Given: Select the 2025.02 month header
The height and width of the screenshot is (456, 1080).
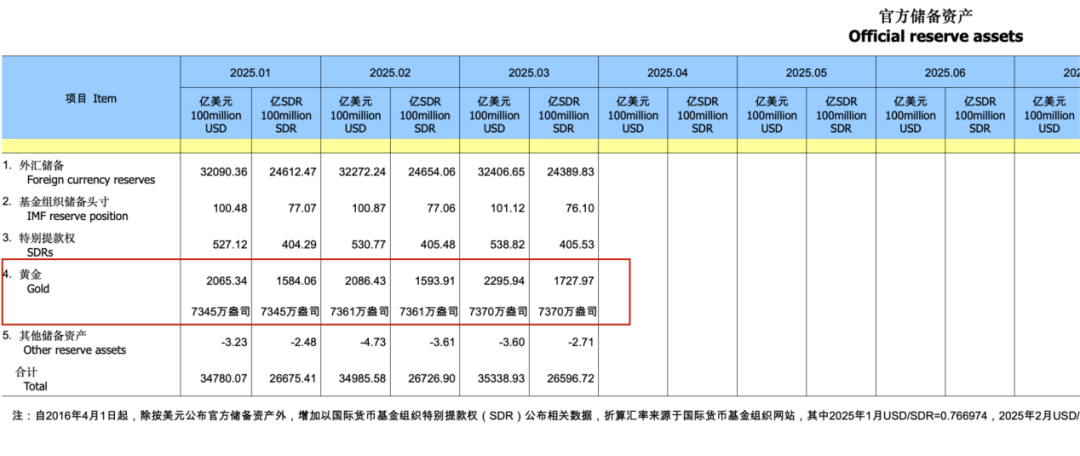Looking at the screenshot, I should [390, 72].
